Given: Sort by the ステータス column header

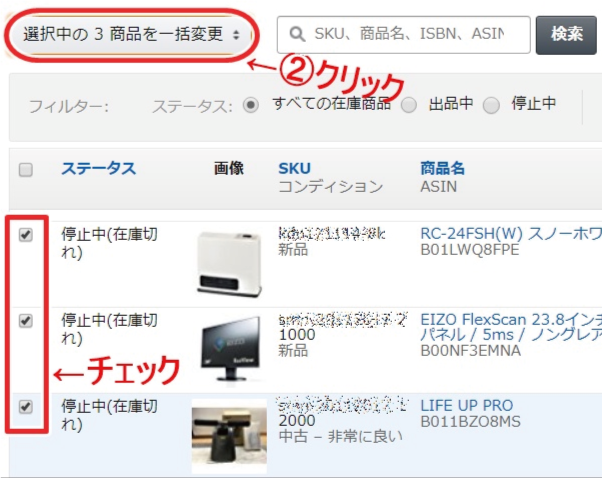Looking at the screenshot, I should [98, 168].
